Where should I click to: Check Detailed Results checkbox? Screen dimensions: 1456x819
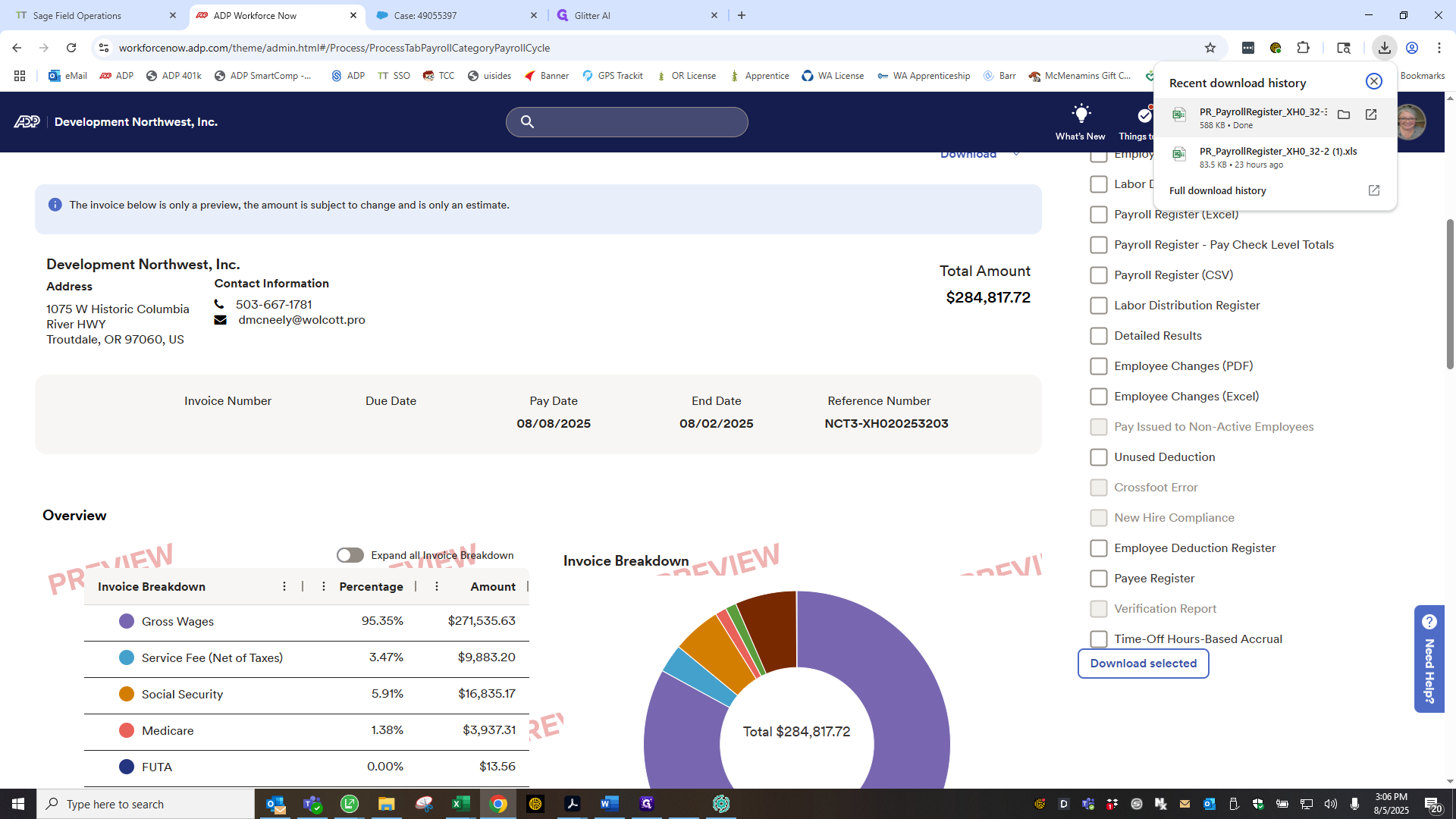(1098, 336)
